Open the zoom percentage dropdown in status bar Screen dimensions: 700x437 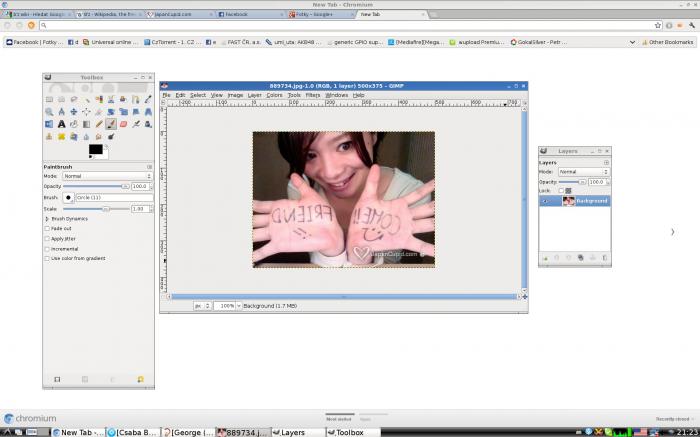tap(239, 306)
